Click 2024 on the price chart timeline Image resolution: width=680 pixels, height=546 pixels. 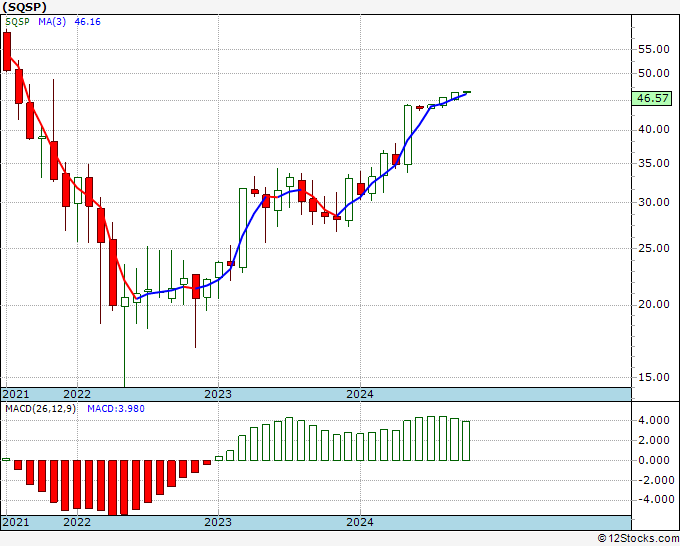[360, 394]
